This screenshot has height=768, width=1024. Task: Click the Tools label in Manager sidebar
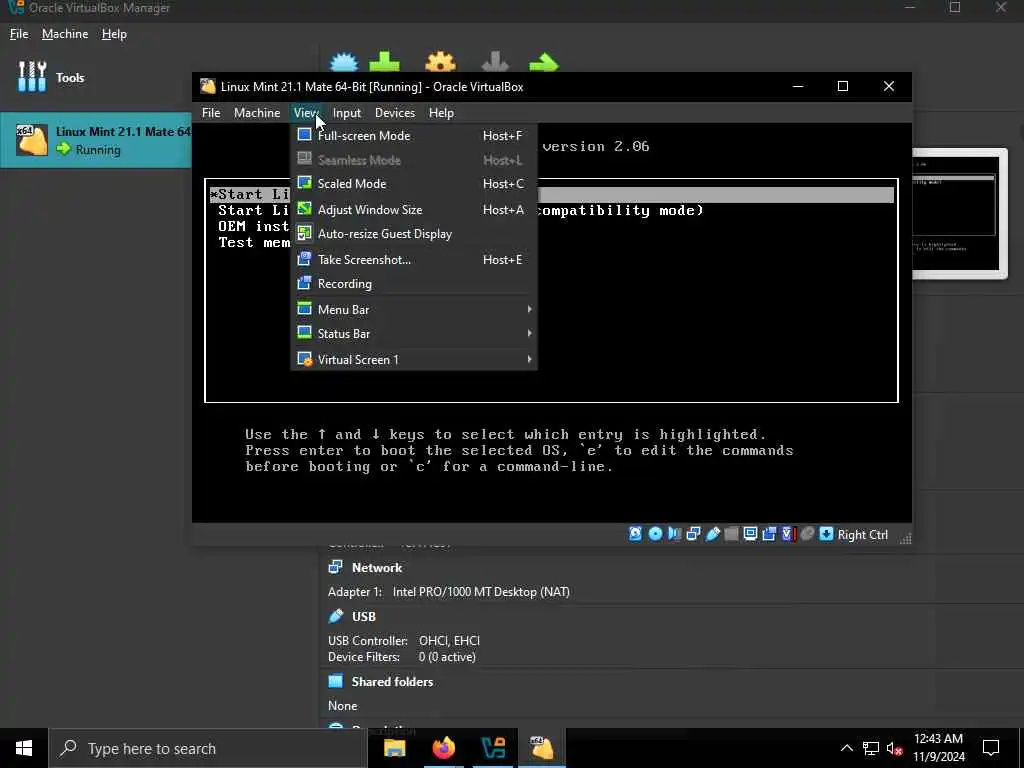click(70, 78)
